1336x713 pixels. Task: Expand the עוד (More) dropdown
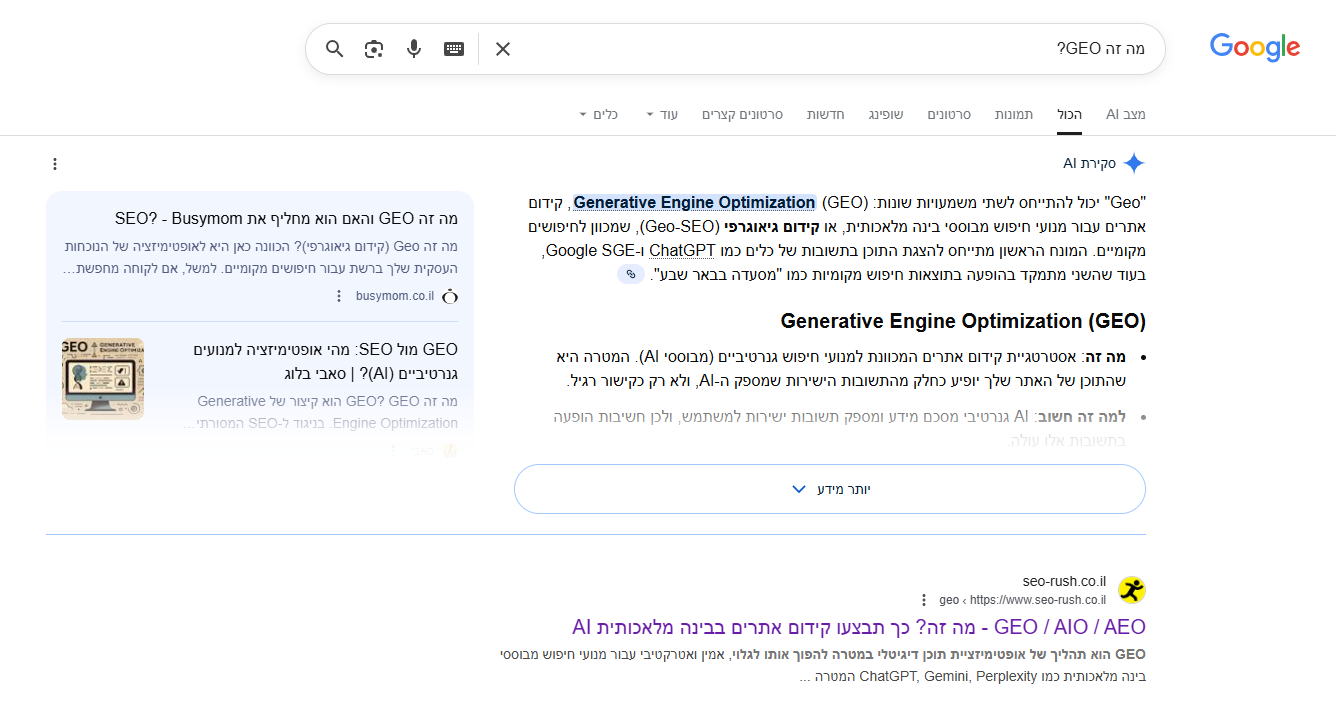click(x=660, y=115)
